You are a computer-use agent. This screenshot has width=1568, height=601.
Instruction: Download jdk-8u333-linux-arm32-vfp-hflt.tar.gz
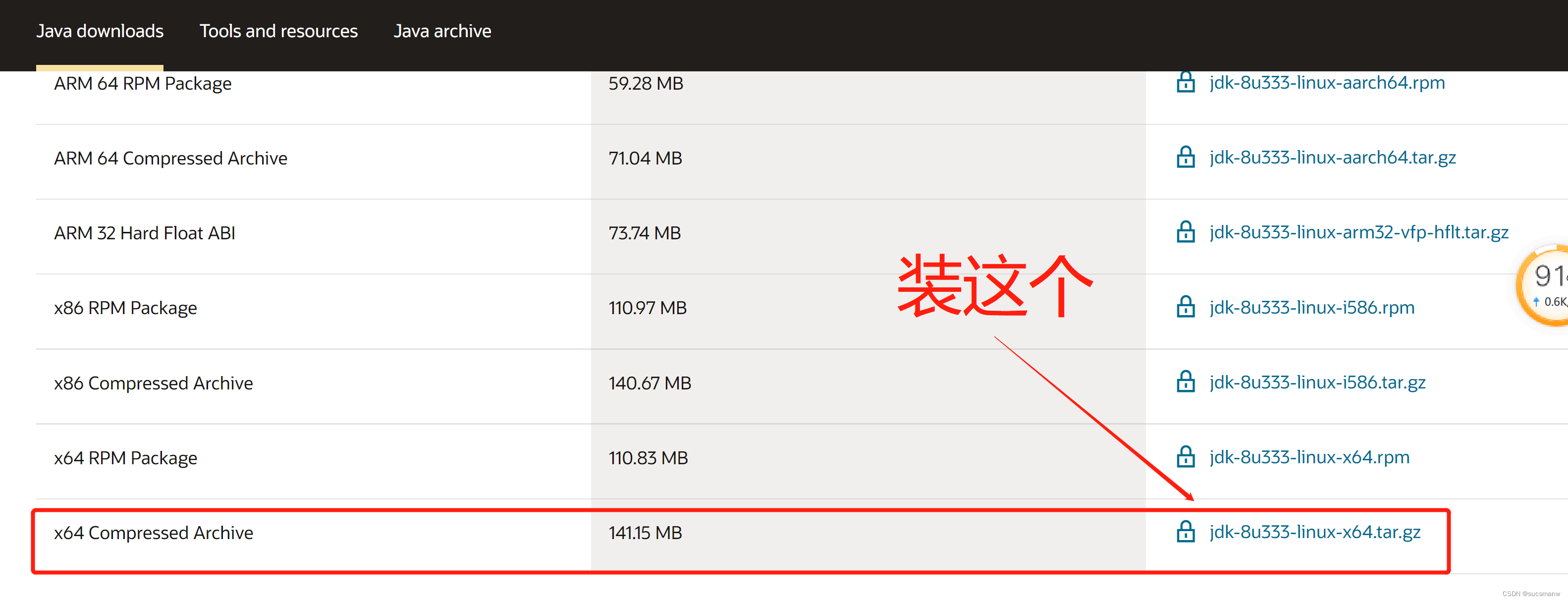coord(1358,232)
